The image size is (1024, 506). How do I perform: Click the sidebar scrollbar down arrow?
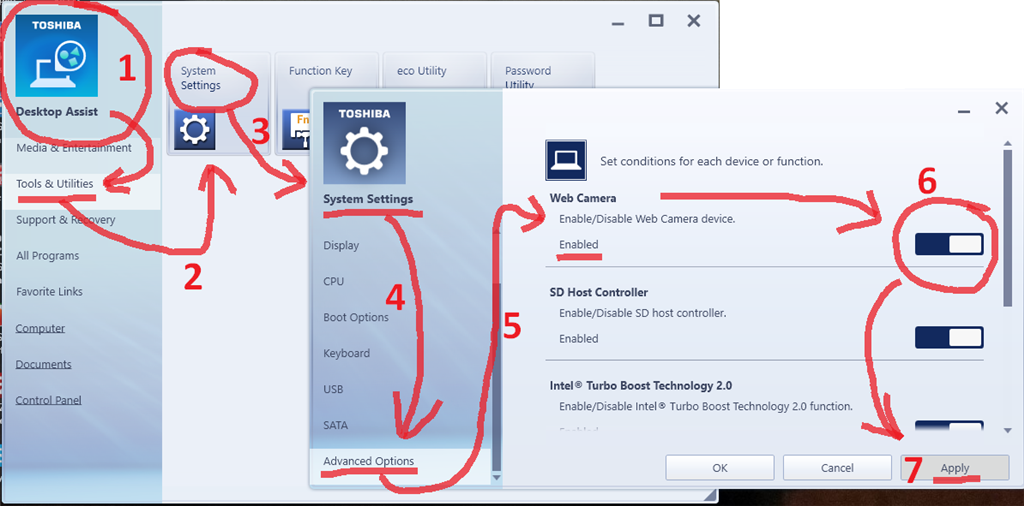point(496,477)
